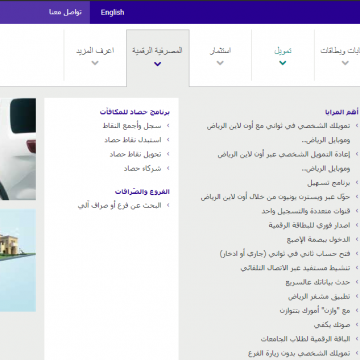
Task: Click arrow bullet beside الدخول ببصمة الإصبع
Action: [357, 239]
